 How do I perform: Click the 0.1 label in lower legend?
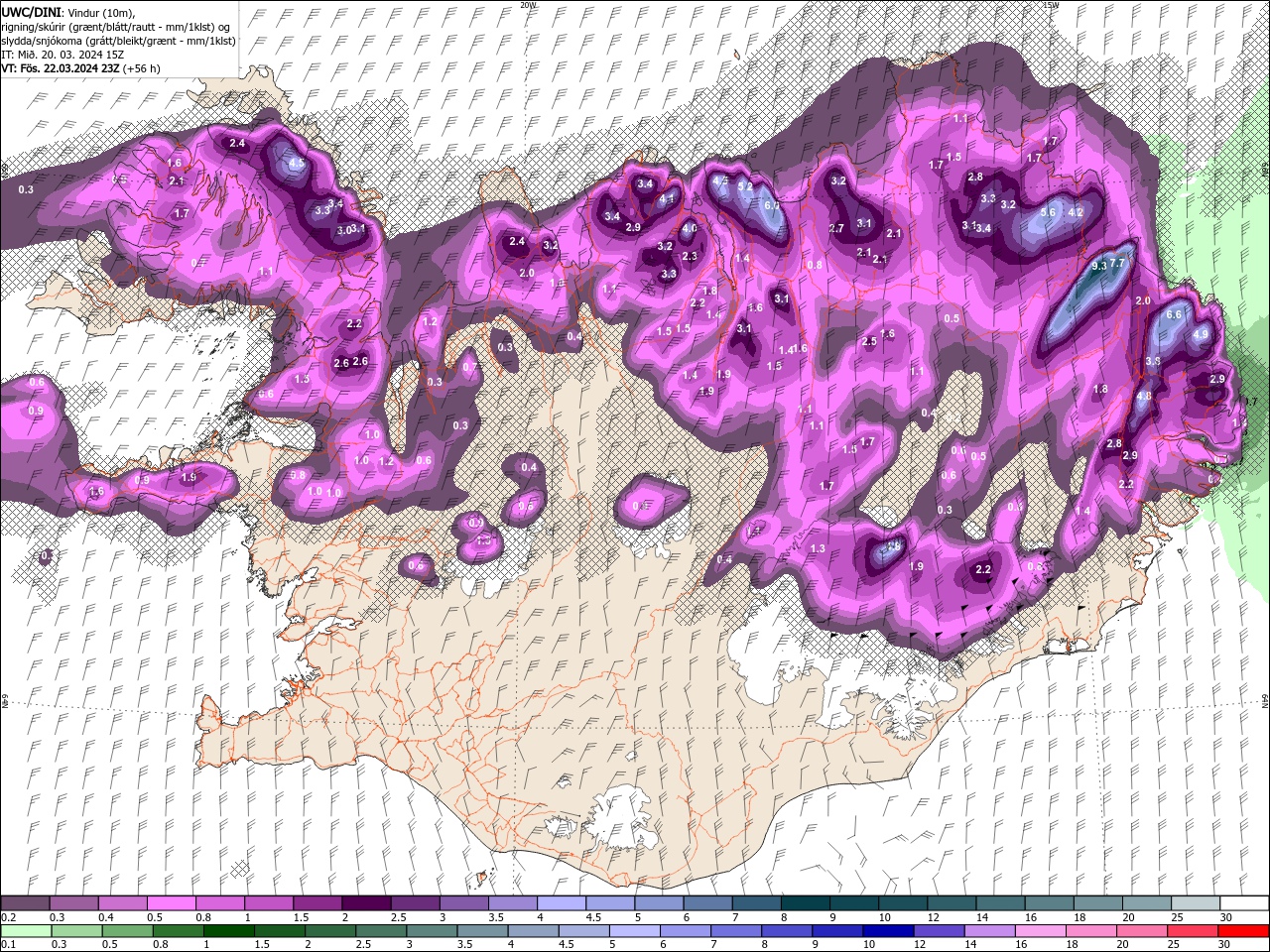pyautogui.click(x=8, y=944)
